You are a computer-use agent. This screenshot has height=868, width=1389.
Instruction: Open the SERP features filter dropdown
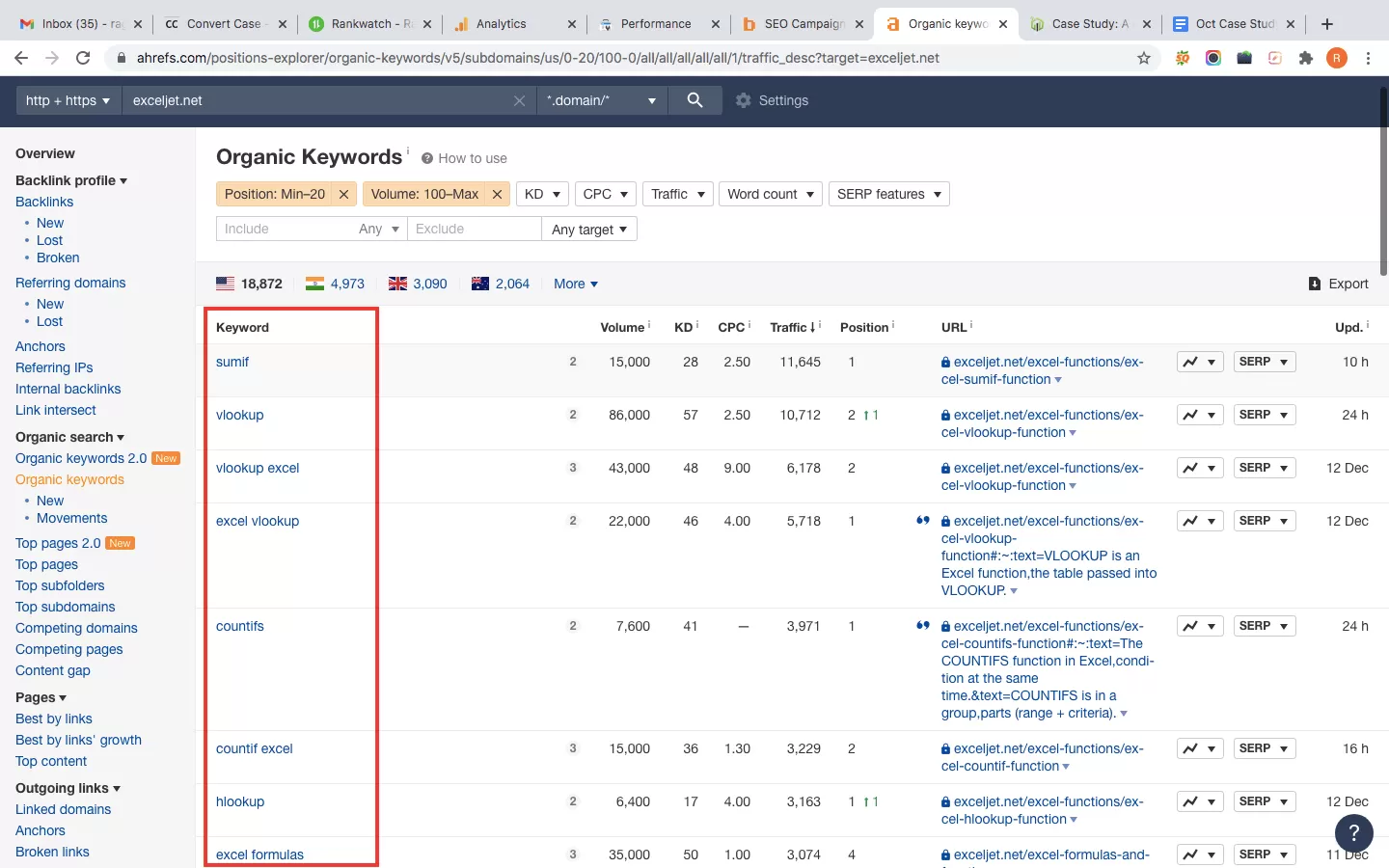click(888, 194)
